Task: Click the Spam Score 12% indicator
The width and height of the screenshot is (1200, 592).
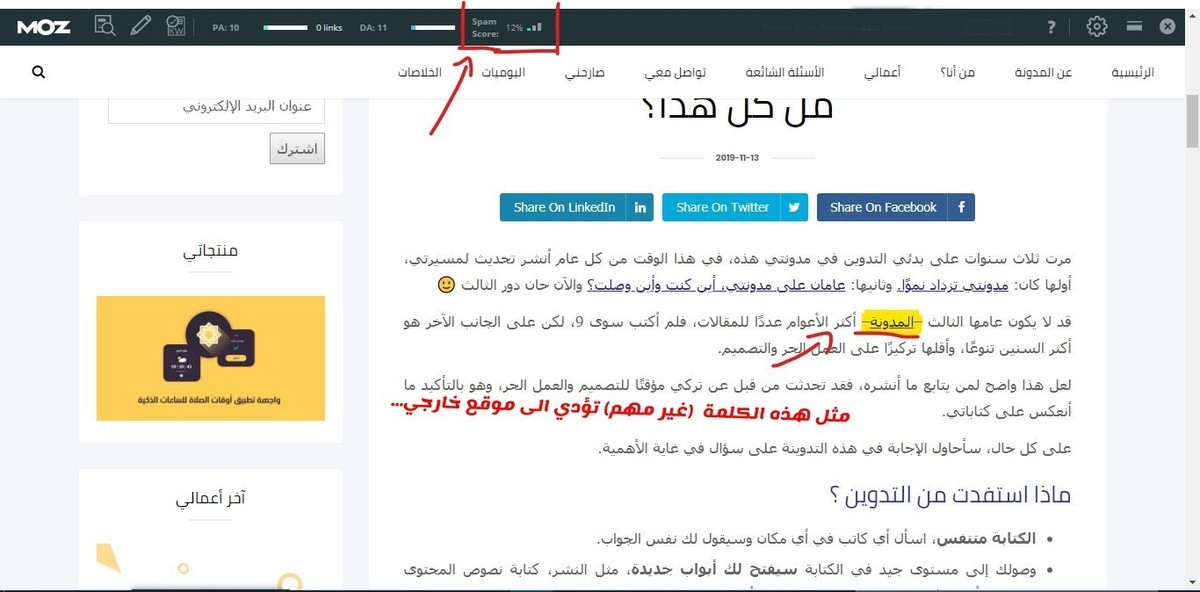Action: (507, 27)
